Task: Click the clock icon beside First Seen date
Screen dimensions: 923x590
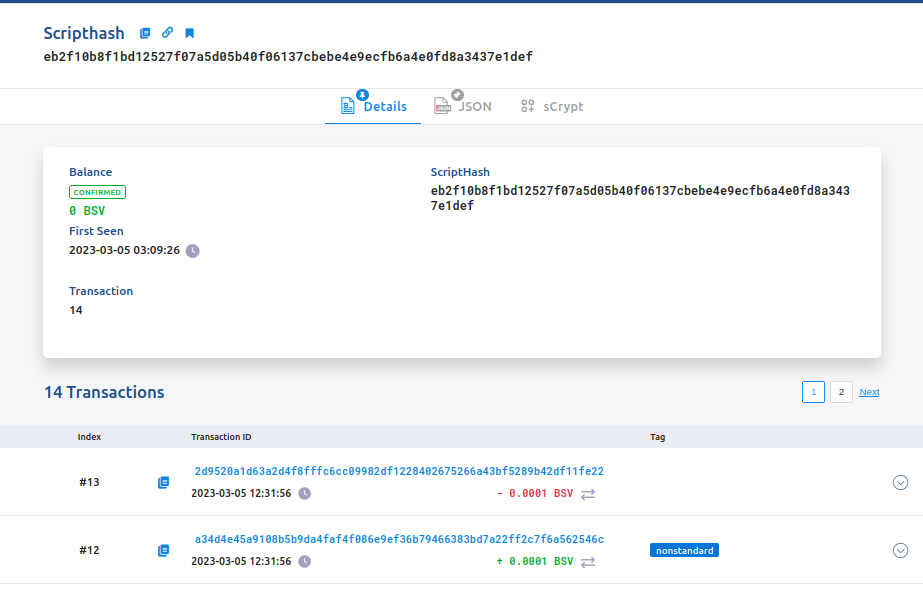Action: click(x=193, y=251)
